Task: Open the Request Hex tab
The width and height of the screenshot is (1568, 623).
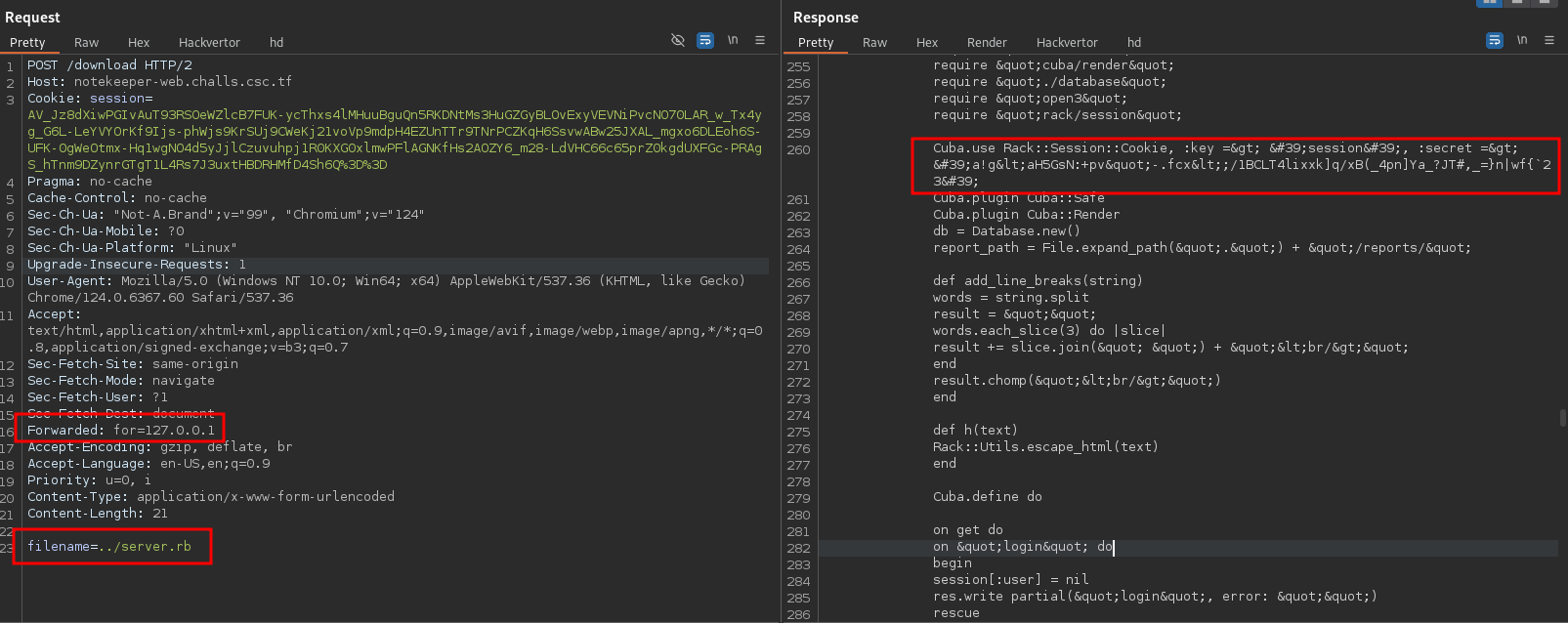Action: click(x=139, y=43)
